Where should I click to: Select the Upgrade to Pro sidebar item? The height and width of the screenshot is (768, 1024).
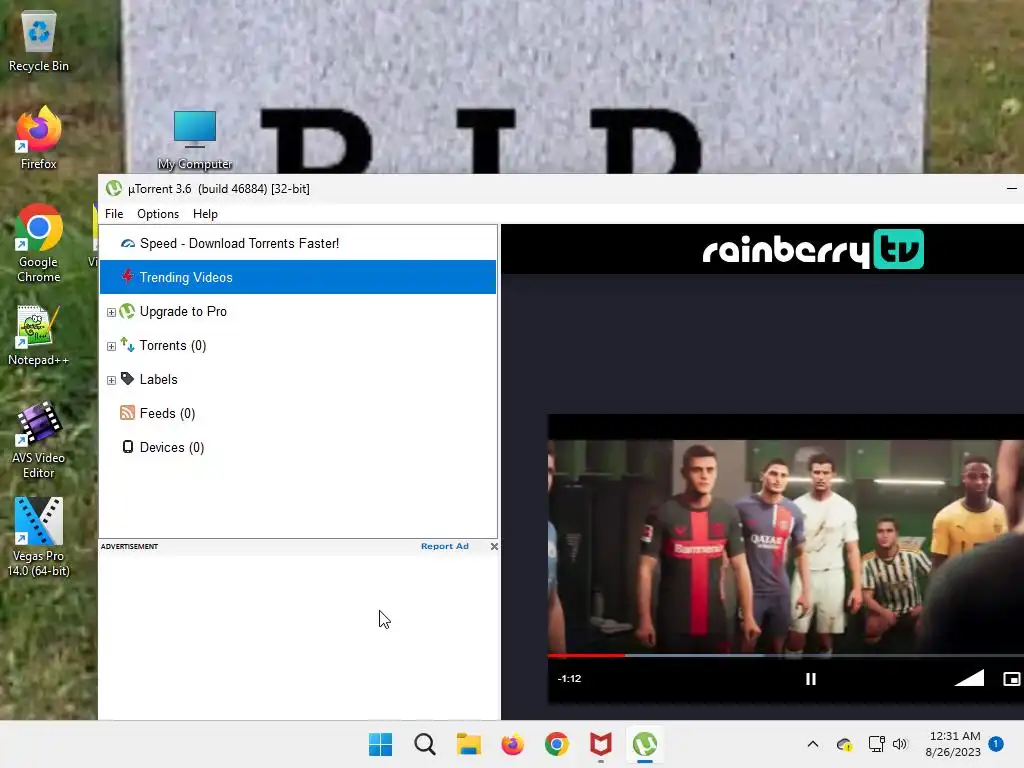tap(298, 312)
